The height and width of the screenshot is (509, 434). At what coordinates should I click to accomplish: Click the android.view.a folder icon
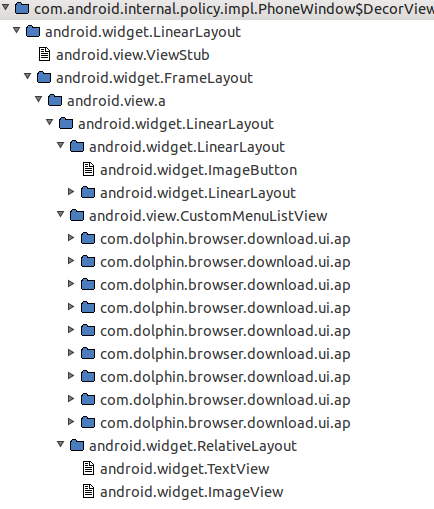pos(55,100)
